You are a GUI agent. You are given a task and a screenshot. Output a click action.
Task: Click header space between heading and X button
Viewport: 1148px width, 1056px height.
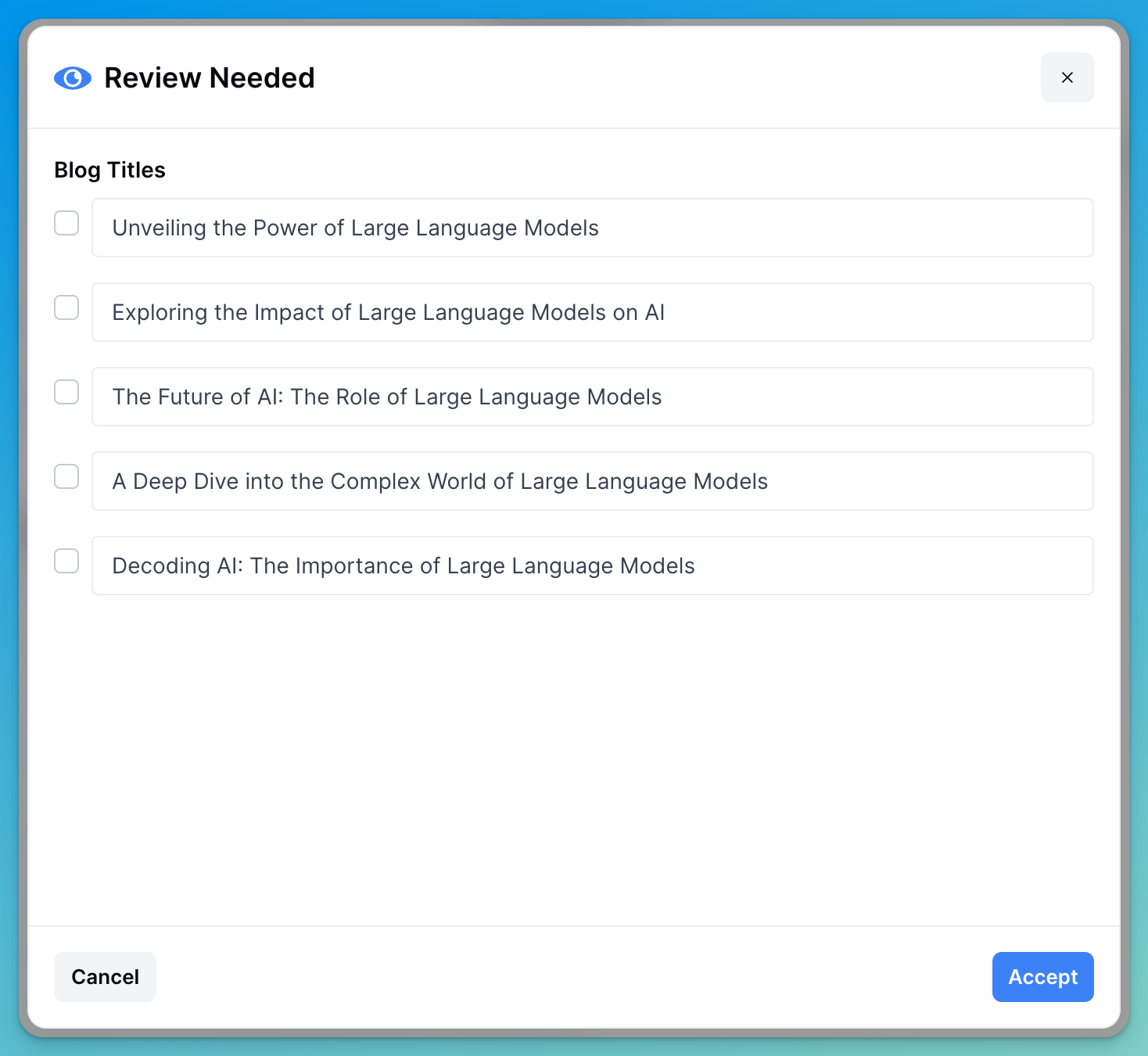[673, 78]
